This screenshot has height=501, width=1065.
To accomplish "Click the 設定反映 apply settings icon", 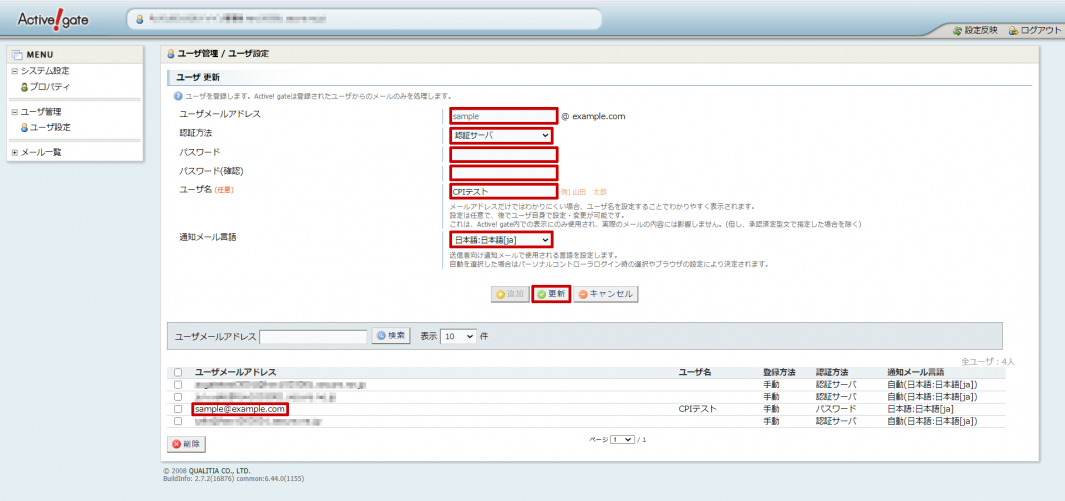I will [x=957, y=30].
